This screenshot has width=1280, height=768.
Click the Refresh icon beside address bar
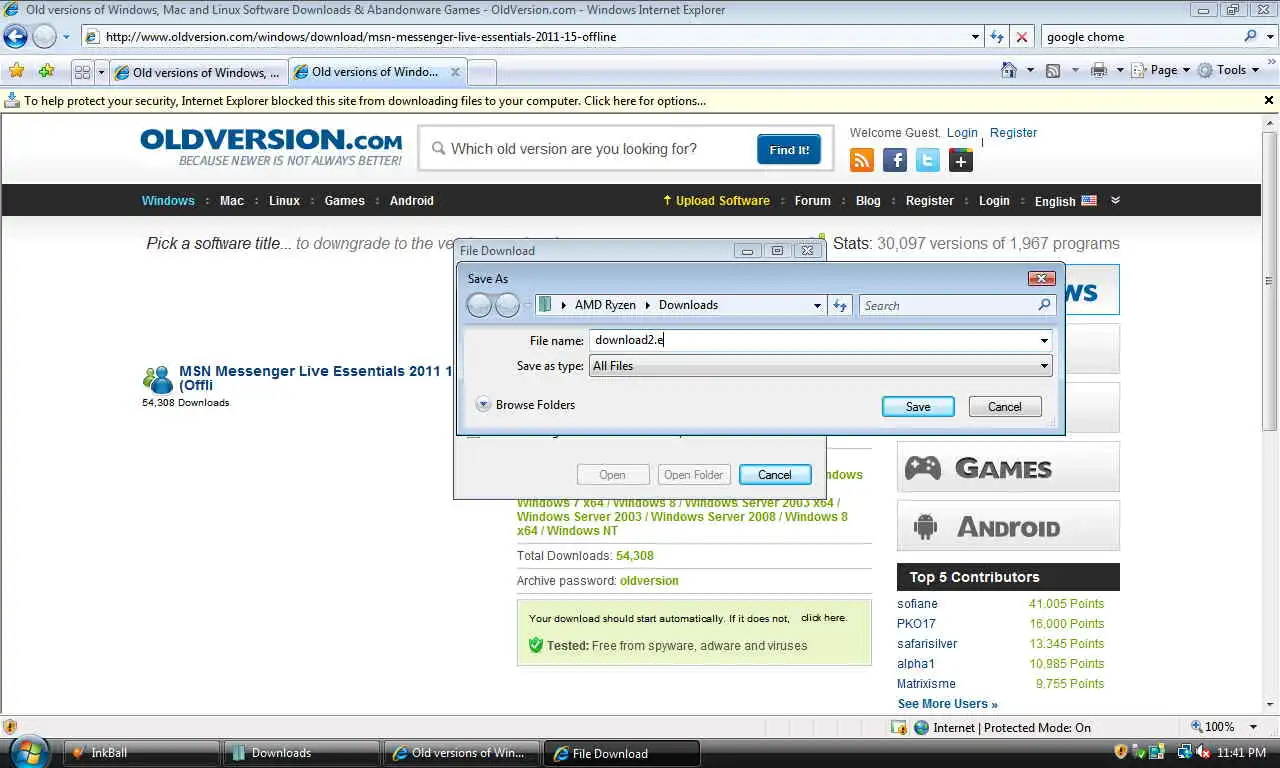pos(997,37)
